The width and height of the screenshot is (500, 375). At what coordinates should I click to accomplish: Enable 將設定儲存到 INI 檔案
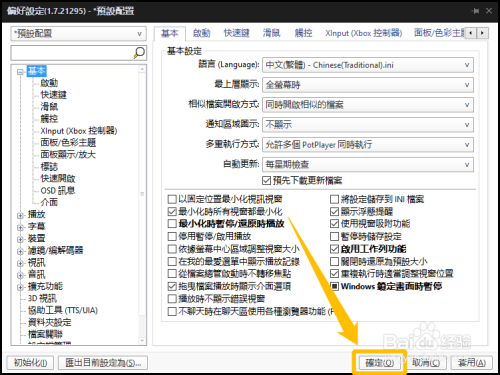pyautogui.click(x=334, y=199)
